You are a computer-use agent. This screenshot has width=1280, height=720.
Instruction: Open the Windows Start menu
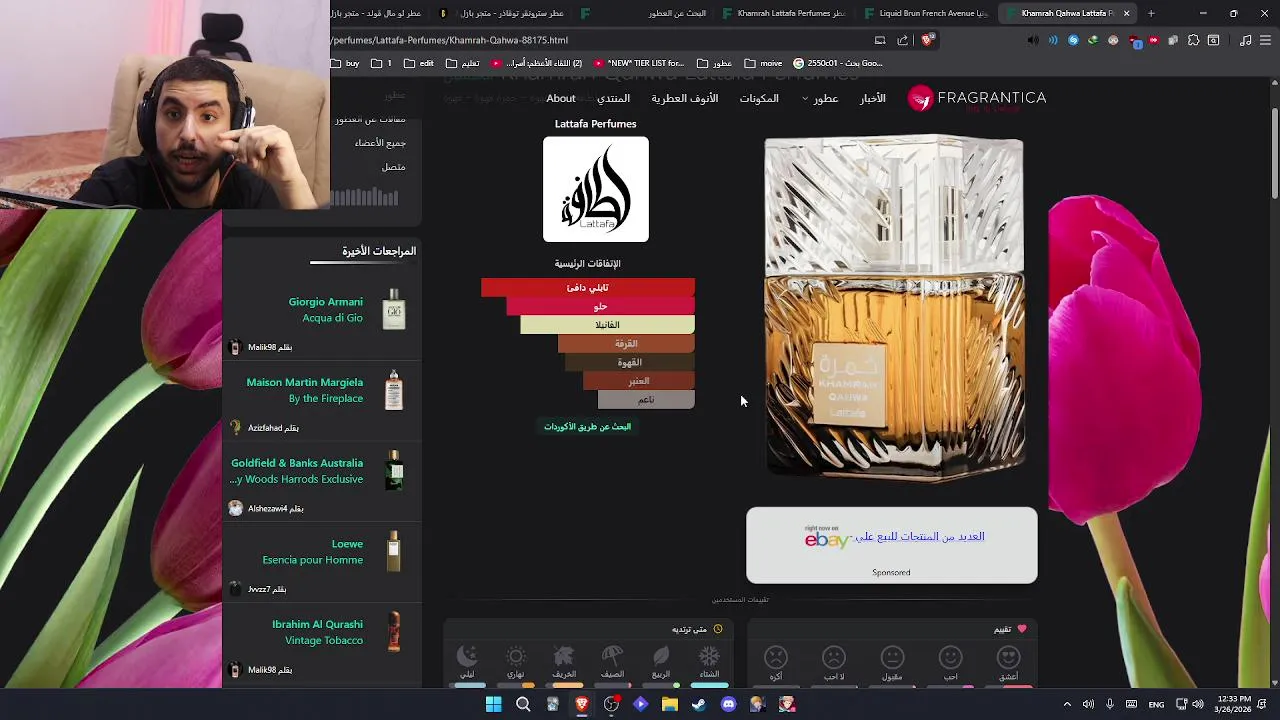coord(493,704)
